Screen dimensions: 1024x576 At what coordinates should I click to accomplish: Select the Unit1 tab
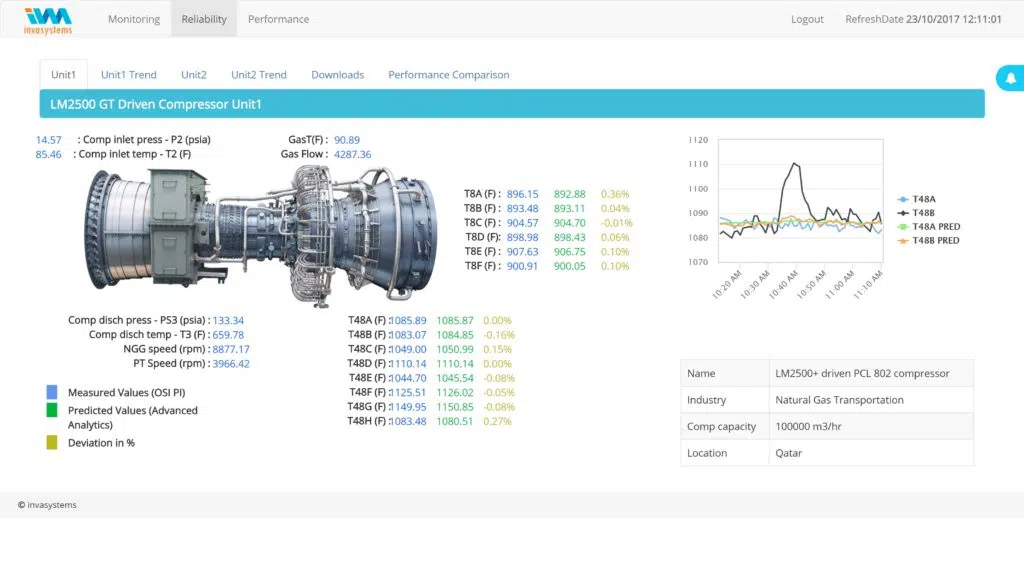click(x=63, y=74)
